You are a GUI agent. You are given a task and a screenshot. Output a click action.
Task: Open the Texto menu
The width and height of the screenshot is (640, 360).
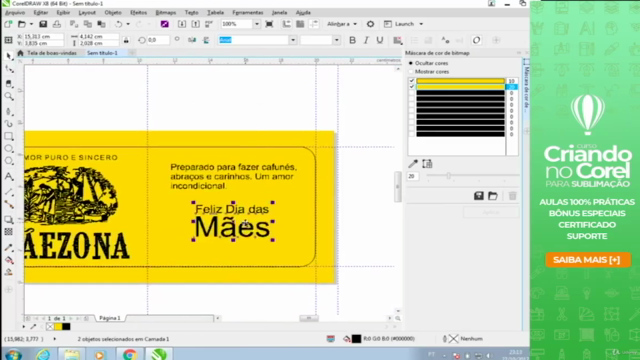pos(191,13)
